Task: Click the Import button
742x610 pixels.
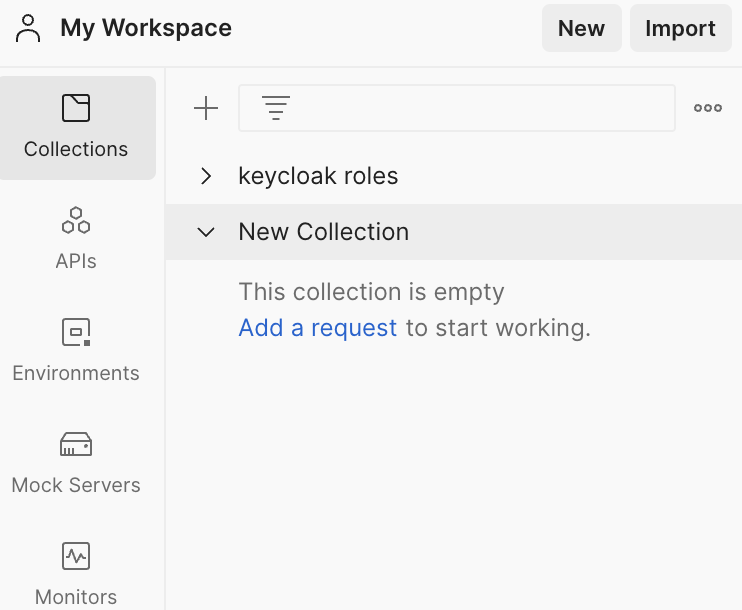Action: point(680,28)
